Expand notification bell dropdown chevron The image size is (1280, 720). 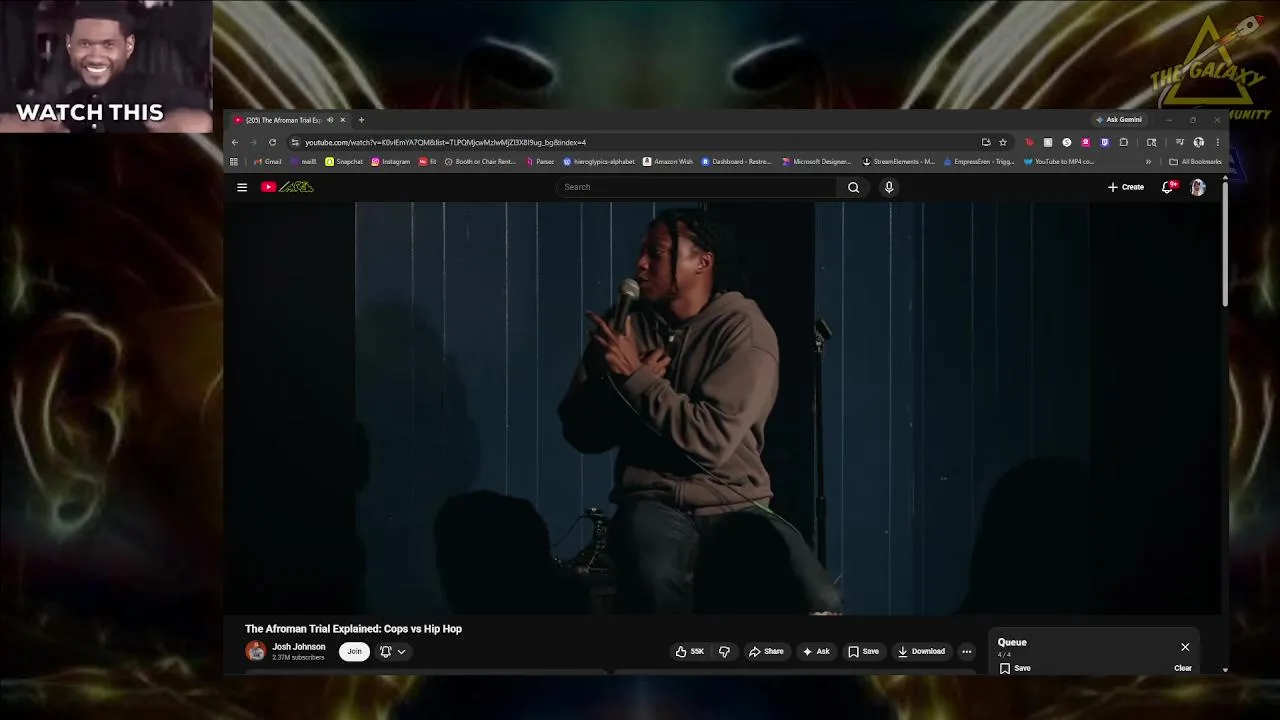point(401,652)
